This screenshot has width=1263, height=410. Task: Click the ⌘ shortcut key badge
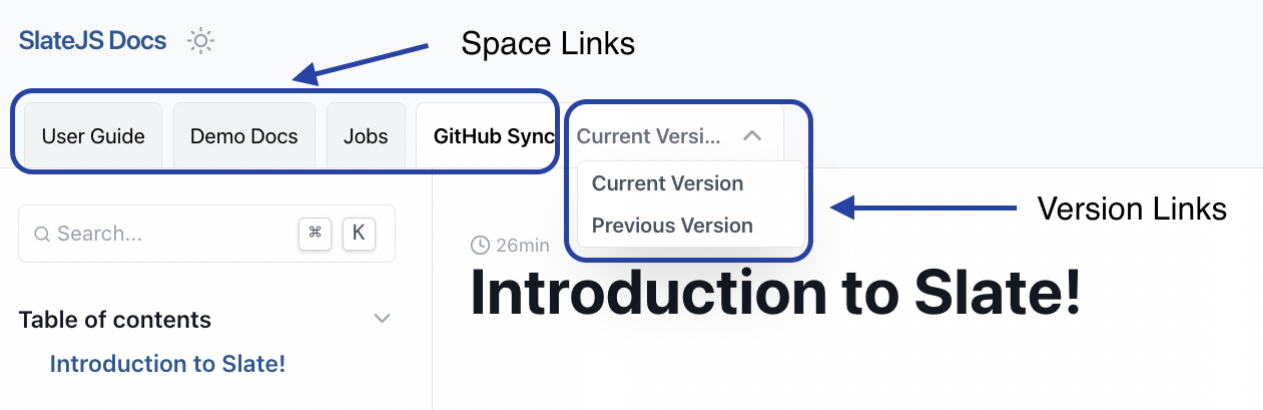coord(315,233)
